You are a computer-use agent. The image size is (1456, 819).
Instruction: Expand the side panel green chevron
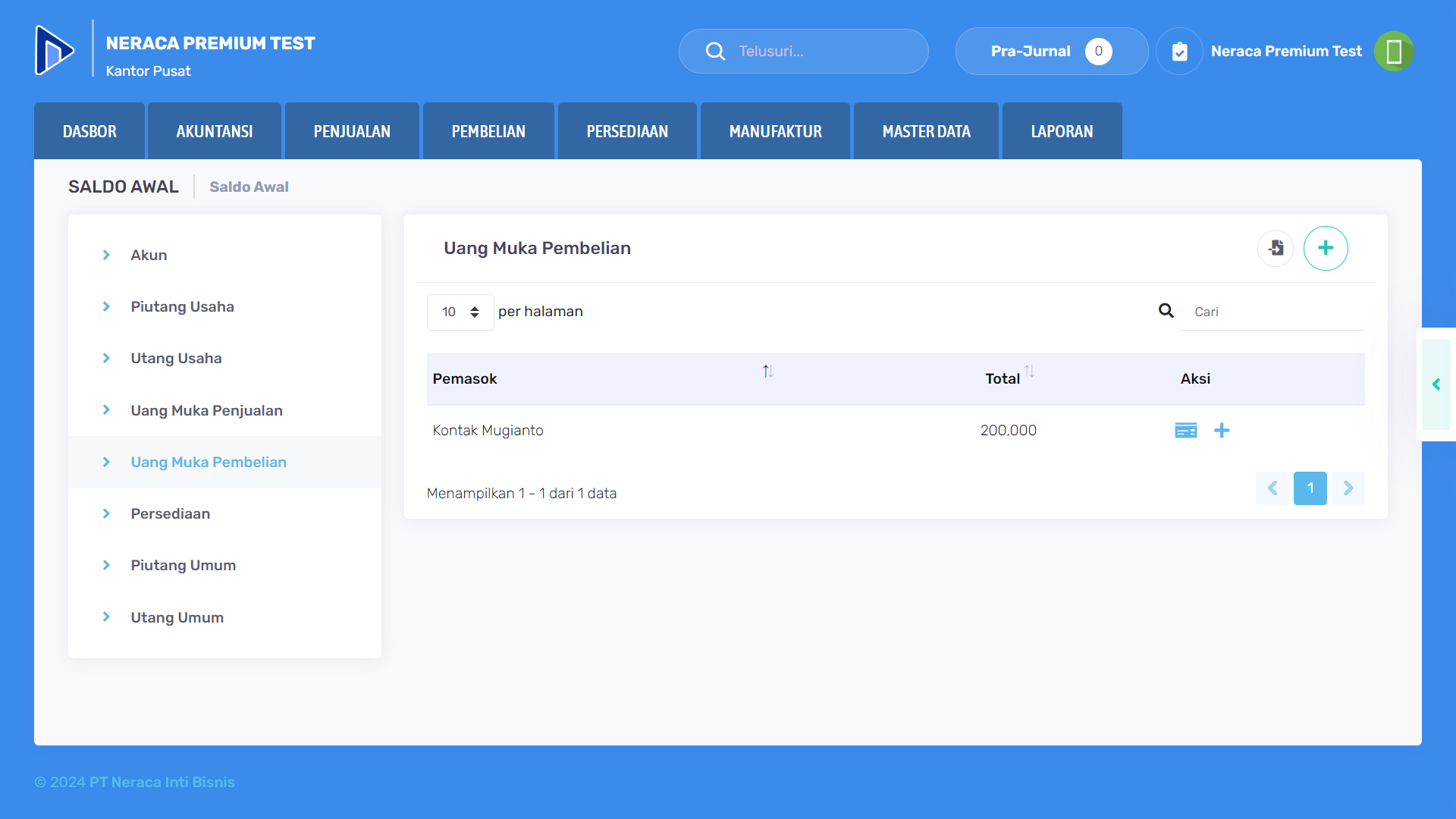[1436, 384]
